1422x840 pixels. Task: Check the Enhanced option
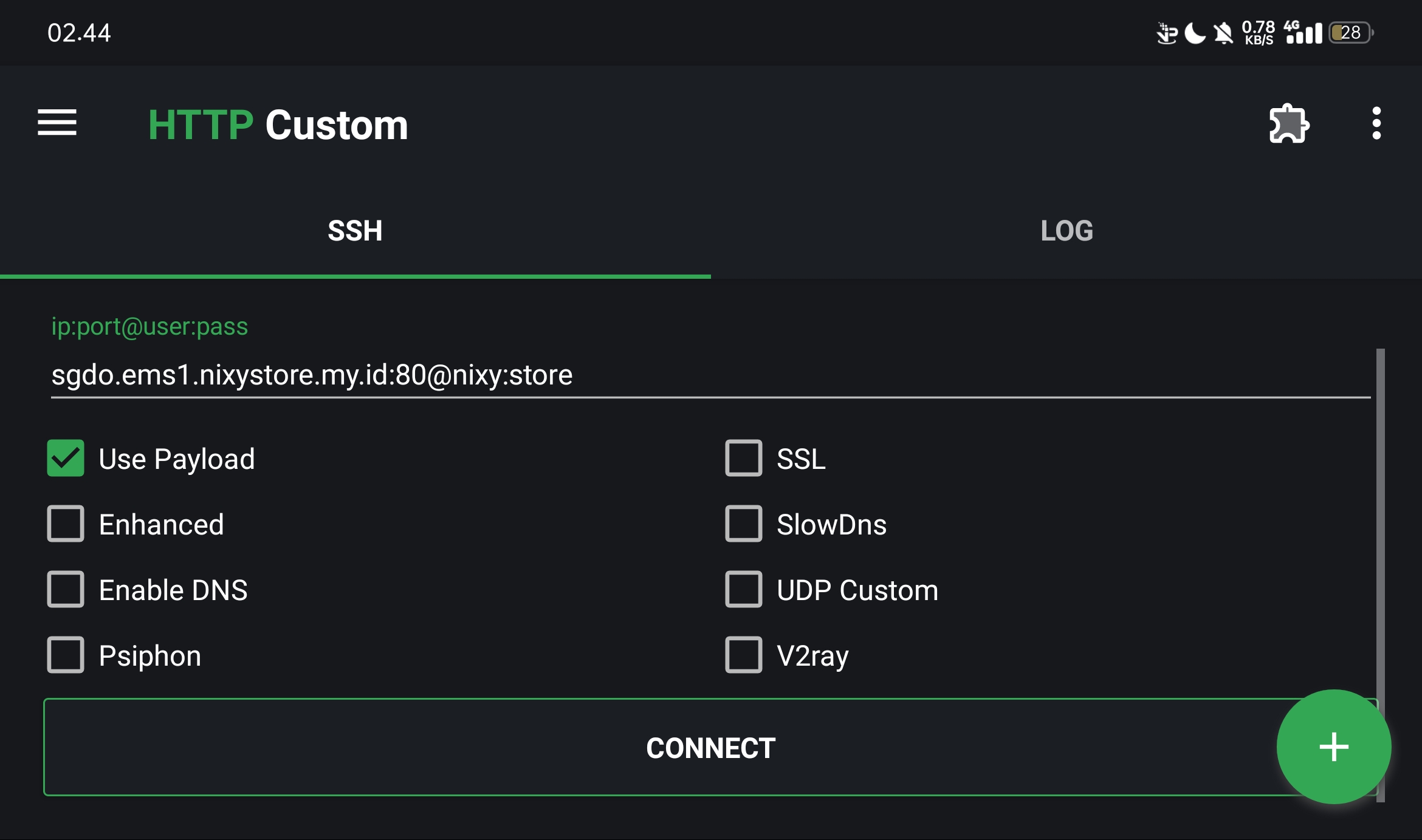point(66,524)
